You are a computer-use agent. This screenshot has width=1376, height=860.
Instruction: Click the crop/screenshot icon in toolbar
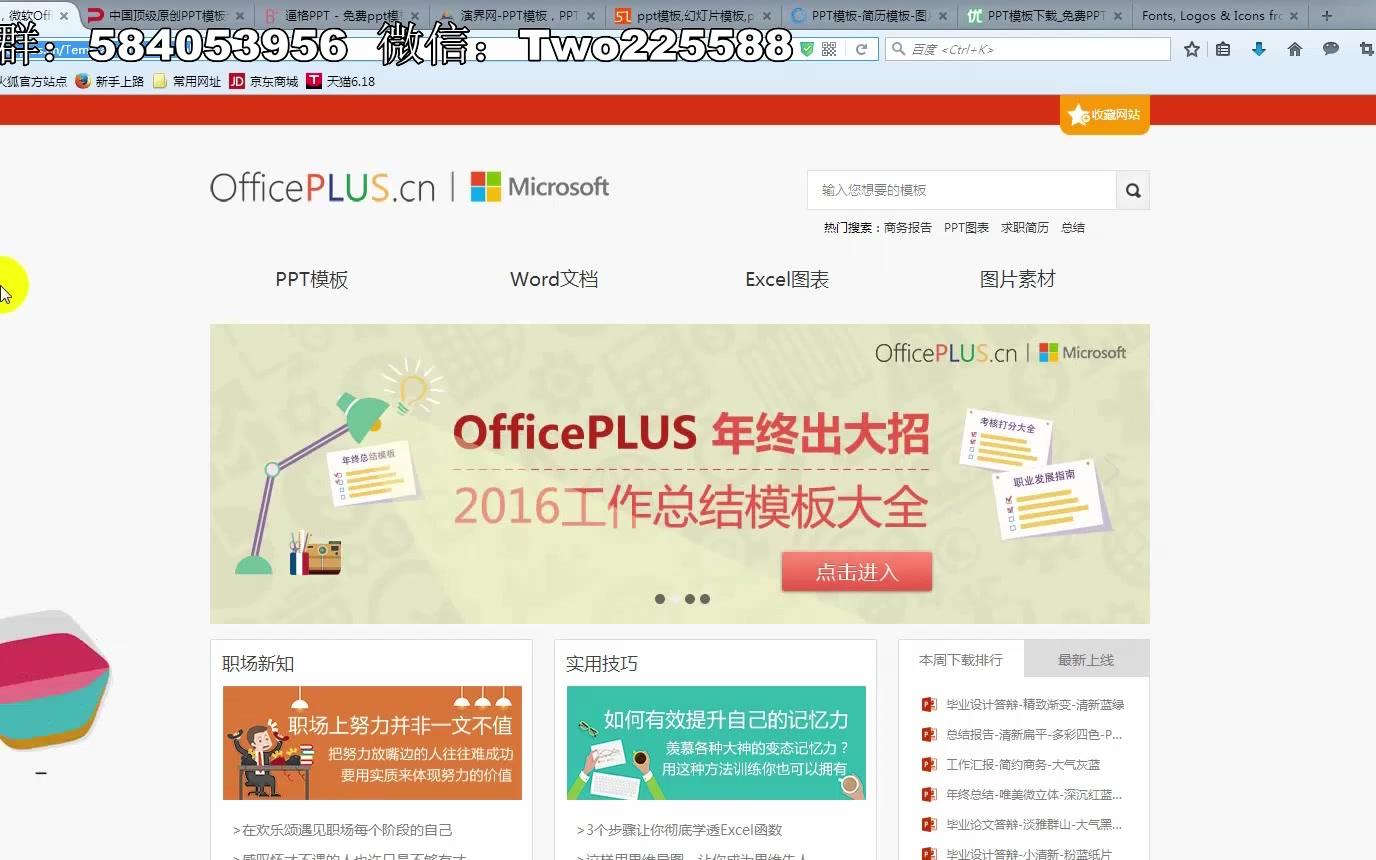click(x=1366, y=49)
